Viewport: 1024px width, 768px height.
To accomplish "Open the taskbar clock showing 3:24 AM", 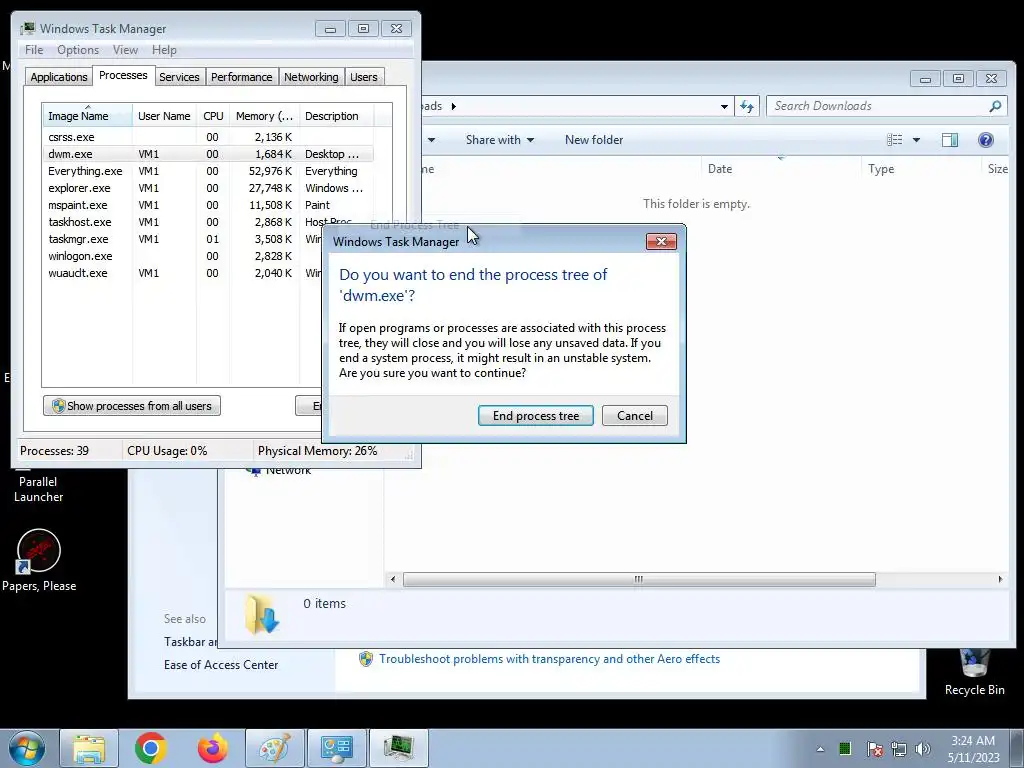I will pos(973,749).
